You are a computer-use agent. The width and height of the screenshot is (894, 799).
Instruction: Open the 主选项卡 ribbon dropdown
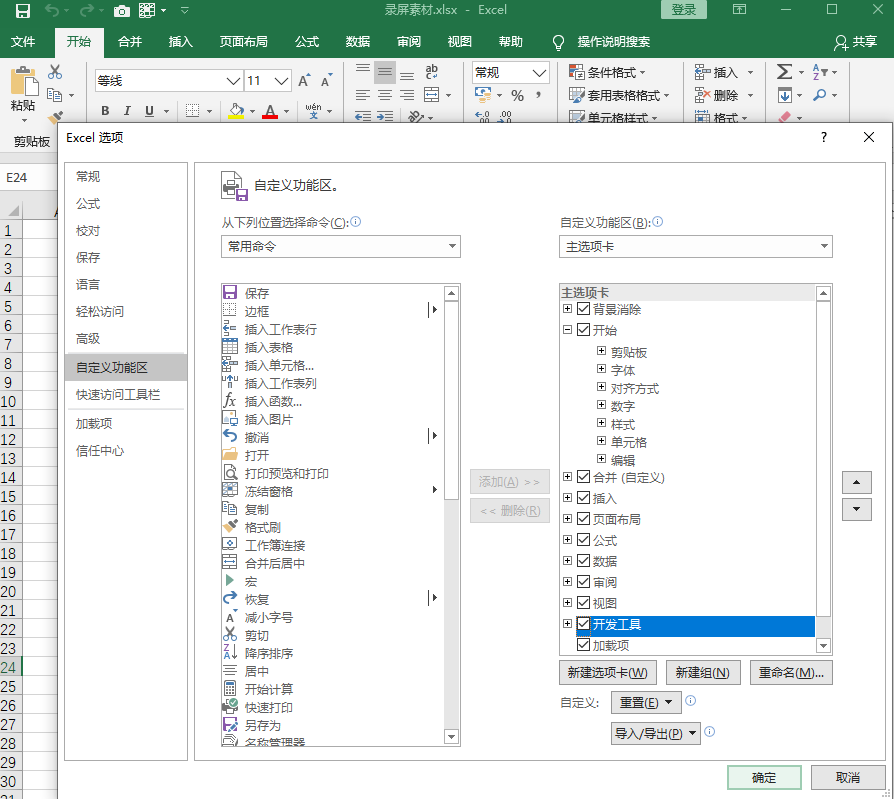click(696, 246)
